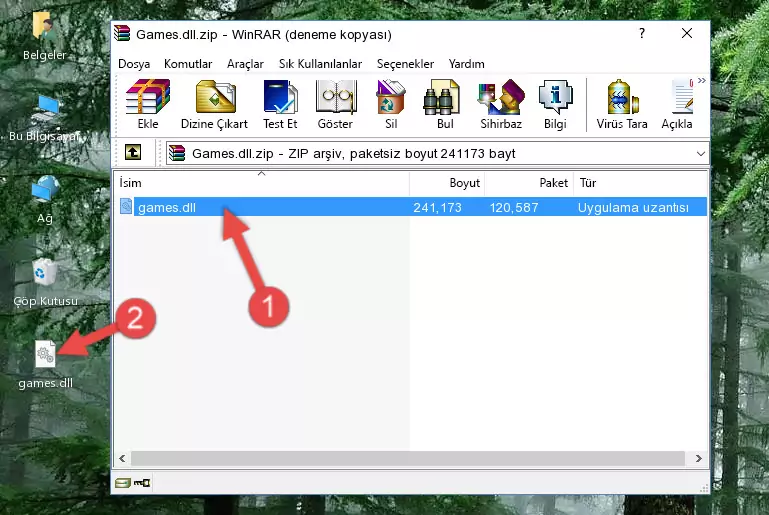The height and width of the screenshot is (515, 769).
Task: Open the Sık Kullanılanlar menu
Action: [x=320, y=64]
